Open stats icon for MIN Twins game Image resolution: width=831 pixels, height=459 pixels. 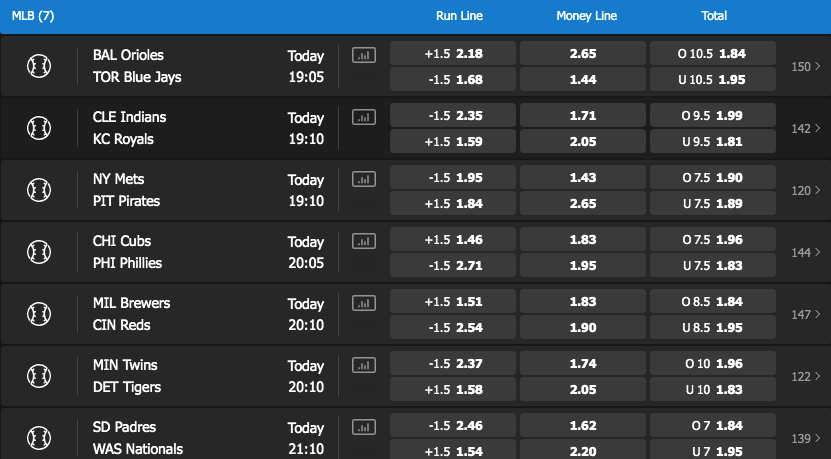pyautogui.click(x=364, y=365)
